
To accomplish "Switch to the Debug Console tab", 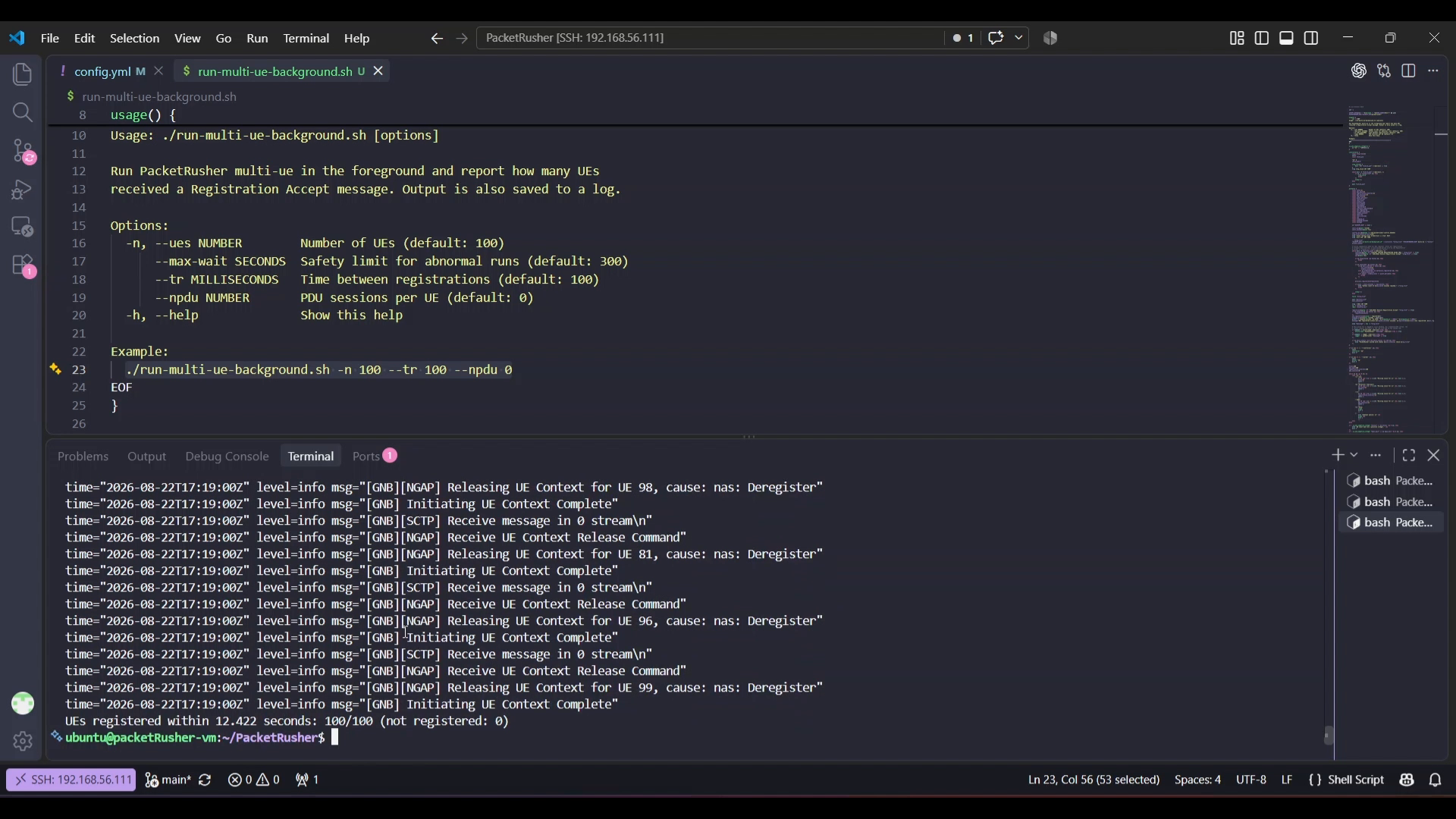I will point(227,456).
